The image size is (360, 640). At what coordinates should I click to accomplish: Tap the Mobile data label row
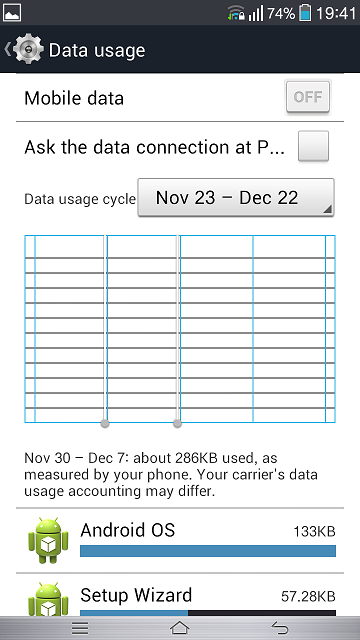pyautogui.click(x=180, y=98)
